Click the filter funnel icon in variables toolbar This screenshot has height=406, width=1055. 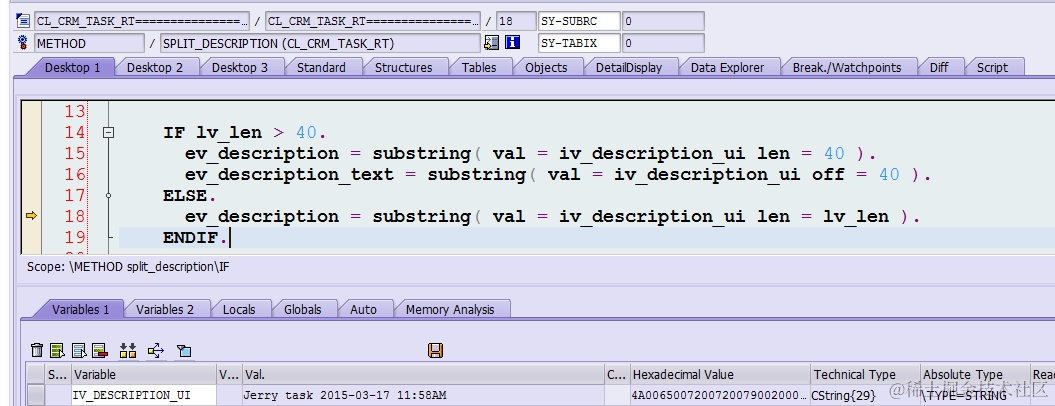184,350
